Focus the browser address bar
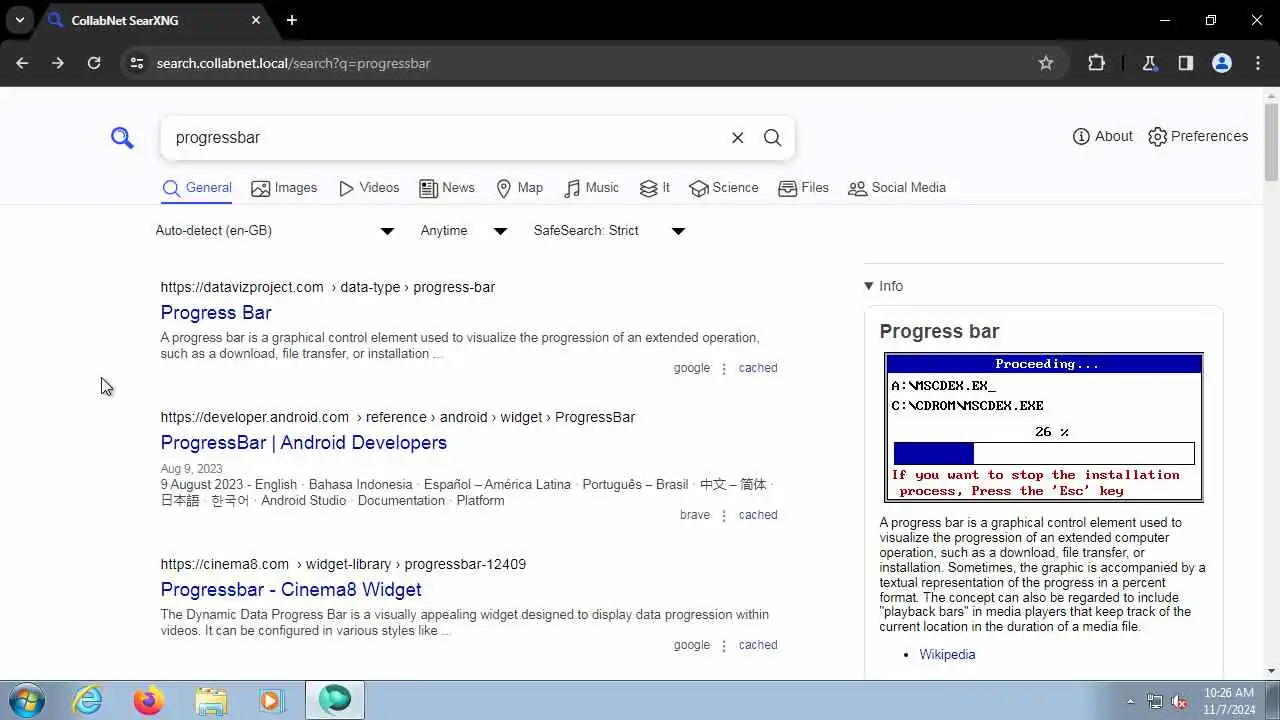Image resolution: width=1280 pixels, height=720 pixels. click(x=590, y=63)
